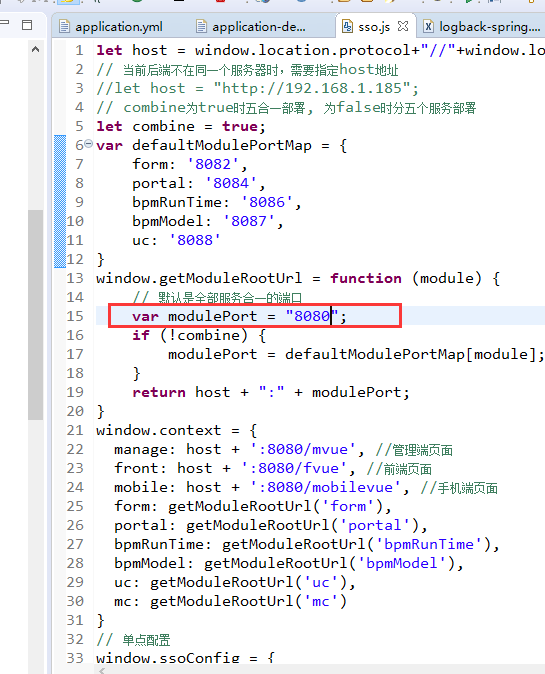Viewport: 545px width, 674px height.
Task: Click the application-de... file icon
Action: pos(201,27)
